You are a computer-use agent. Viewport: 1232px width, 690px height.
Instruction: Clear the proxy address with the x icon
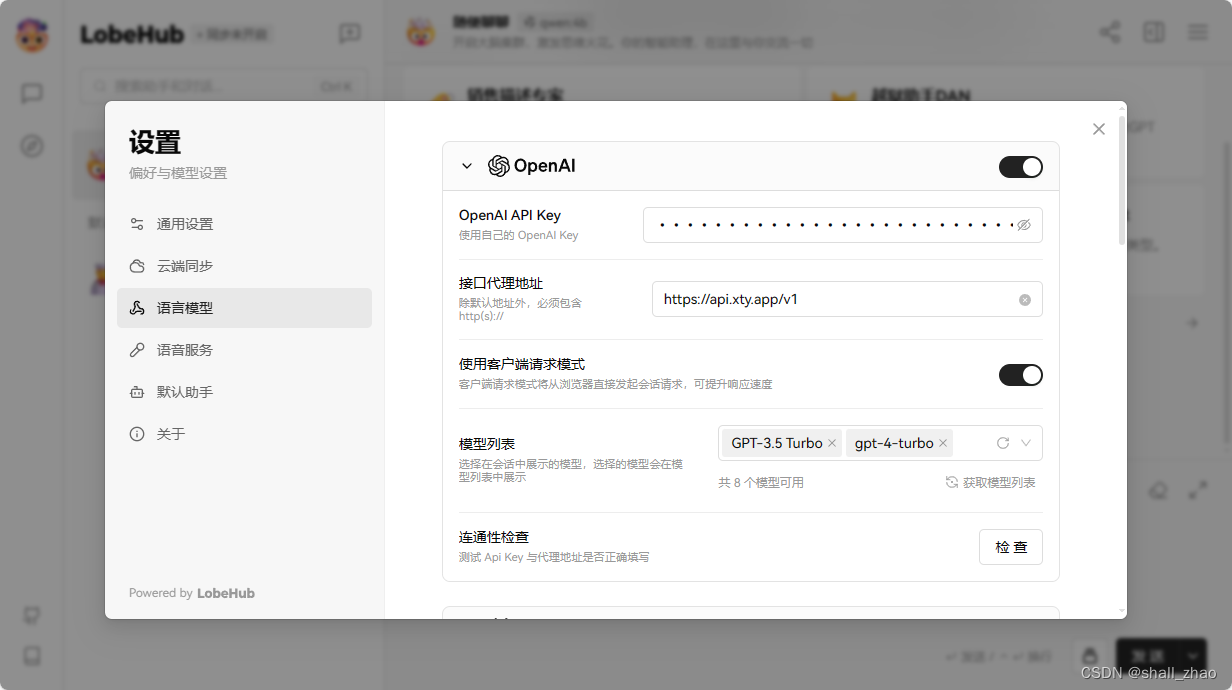click(x=1025, y=299)
